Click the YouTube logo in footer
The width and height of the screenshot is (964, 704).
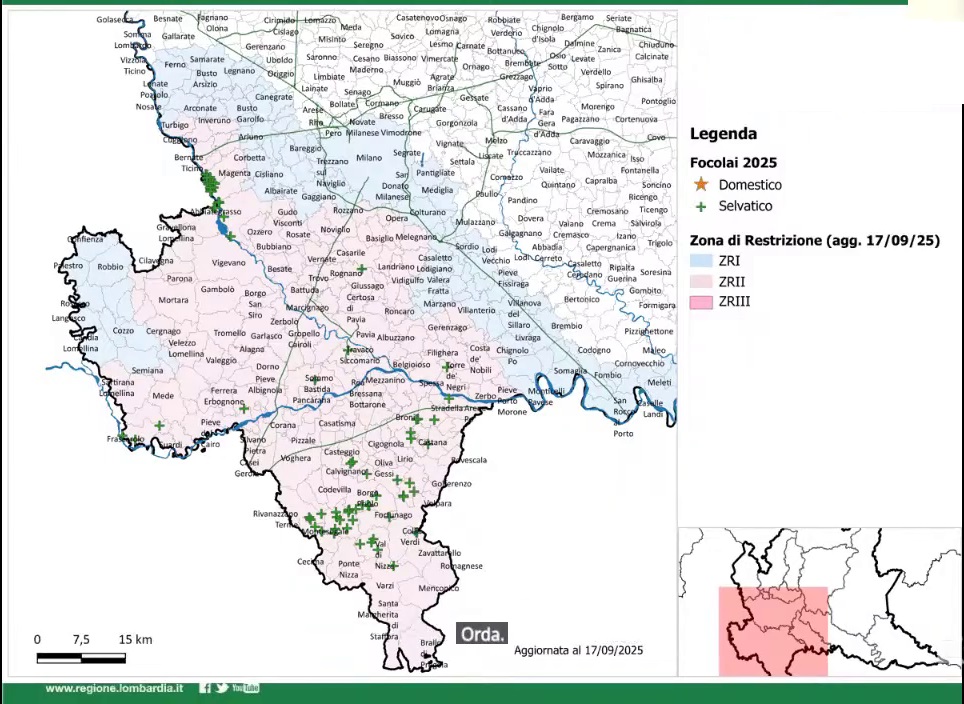(245, 688)
